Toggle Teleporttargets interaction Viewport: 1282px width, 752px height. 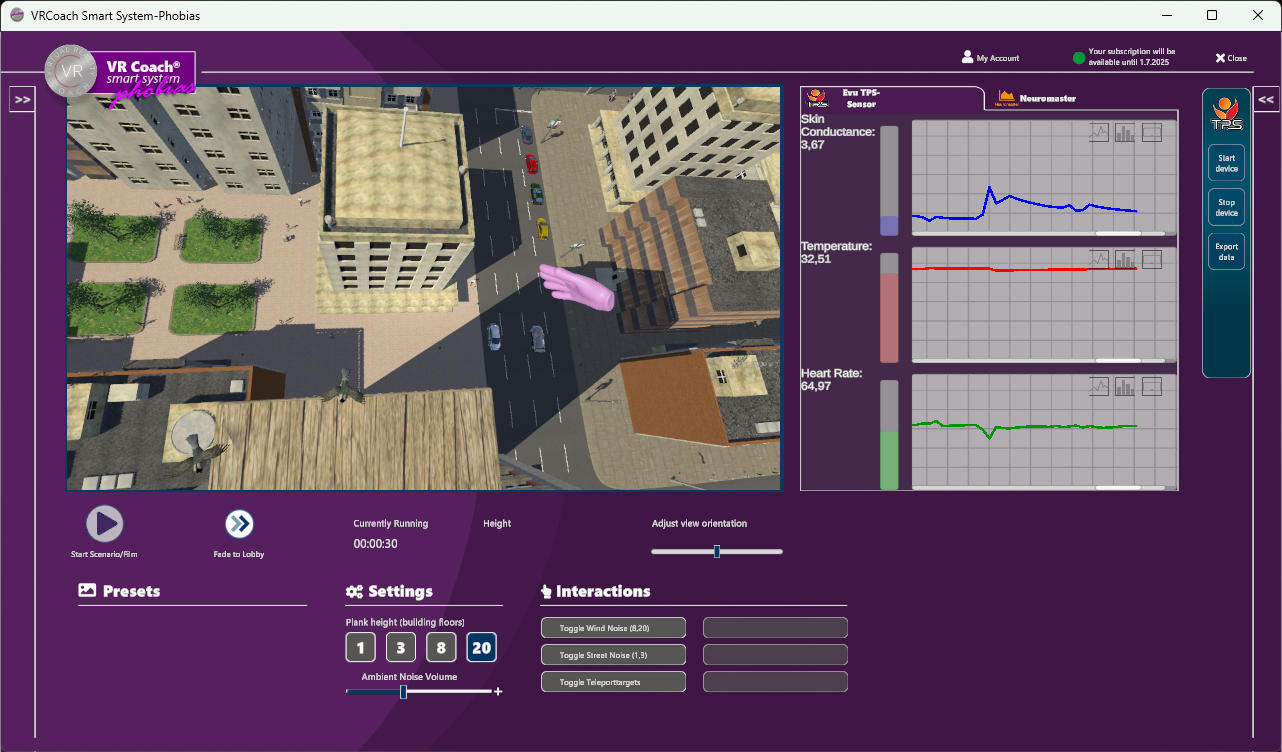(x=613, y=682)
